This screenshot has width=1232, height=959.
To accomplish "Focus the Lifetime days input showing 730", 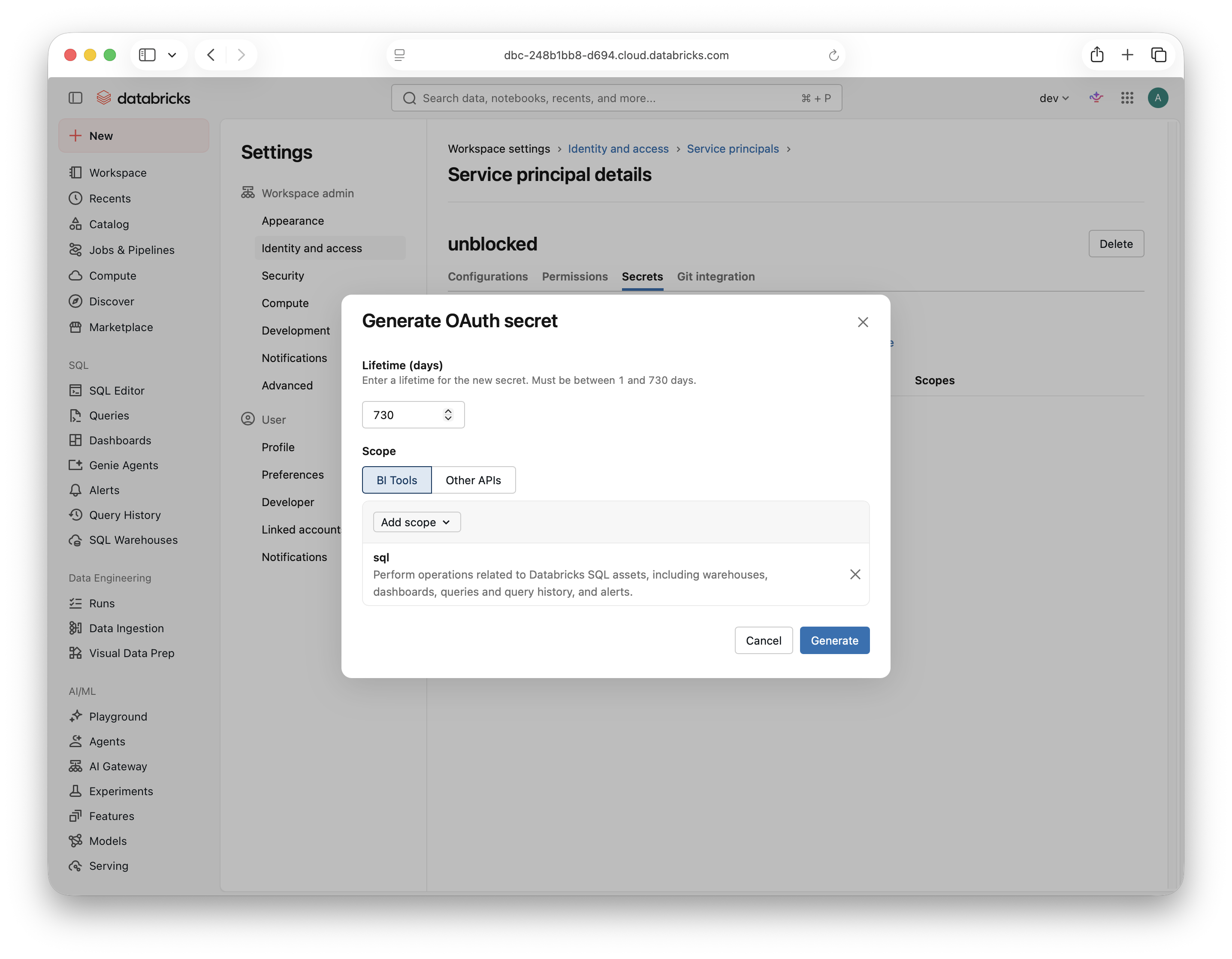I will tap(413, 415).
